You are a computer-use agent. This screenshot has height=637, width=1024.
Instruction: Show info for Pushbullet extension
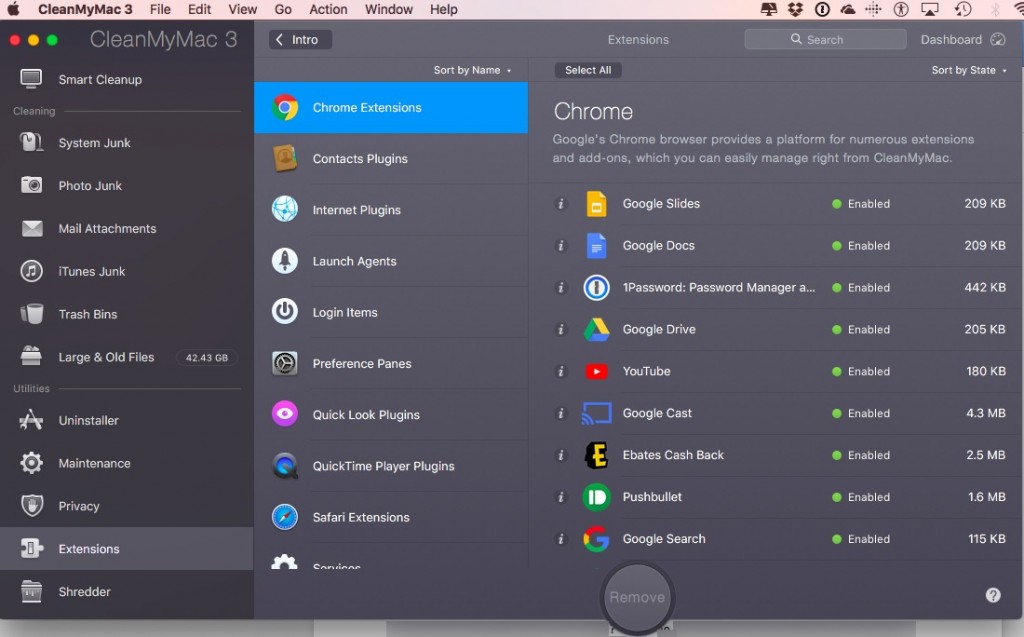point(560,497)
